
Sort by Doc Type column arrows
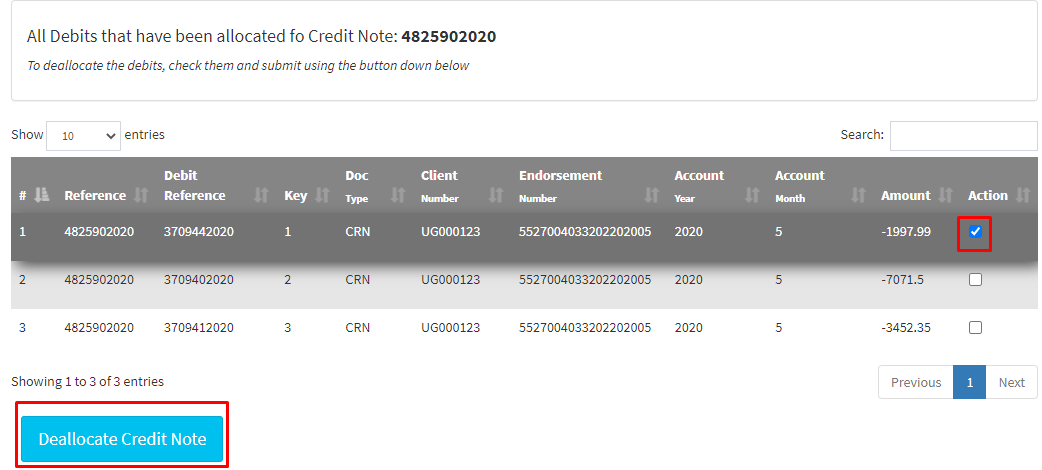[x=397, y=196]
